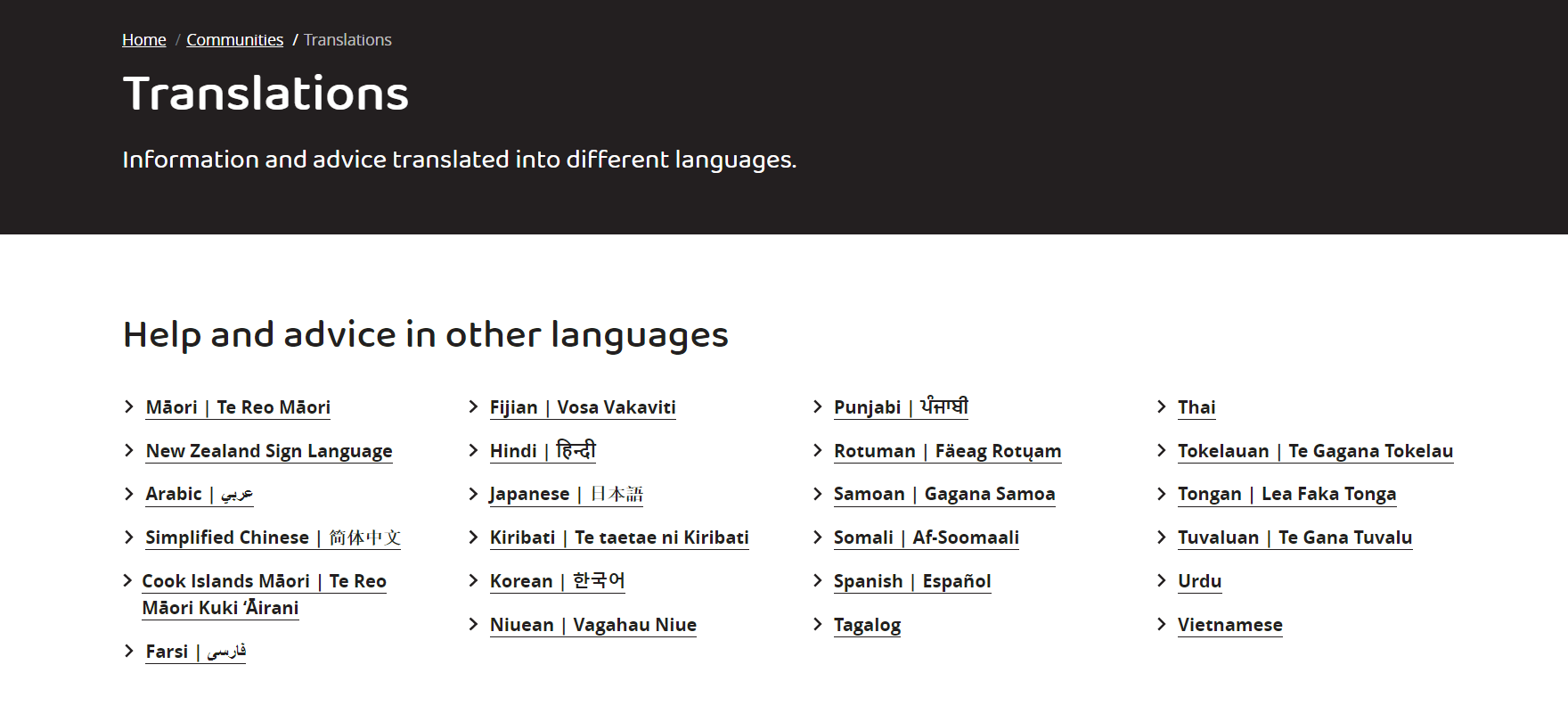The width and height of the screenshot is (1568, 714).
Task: Select the Farsi language link
Action: (x=196, y=652)
